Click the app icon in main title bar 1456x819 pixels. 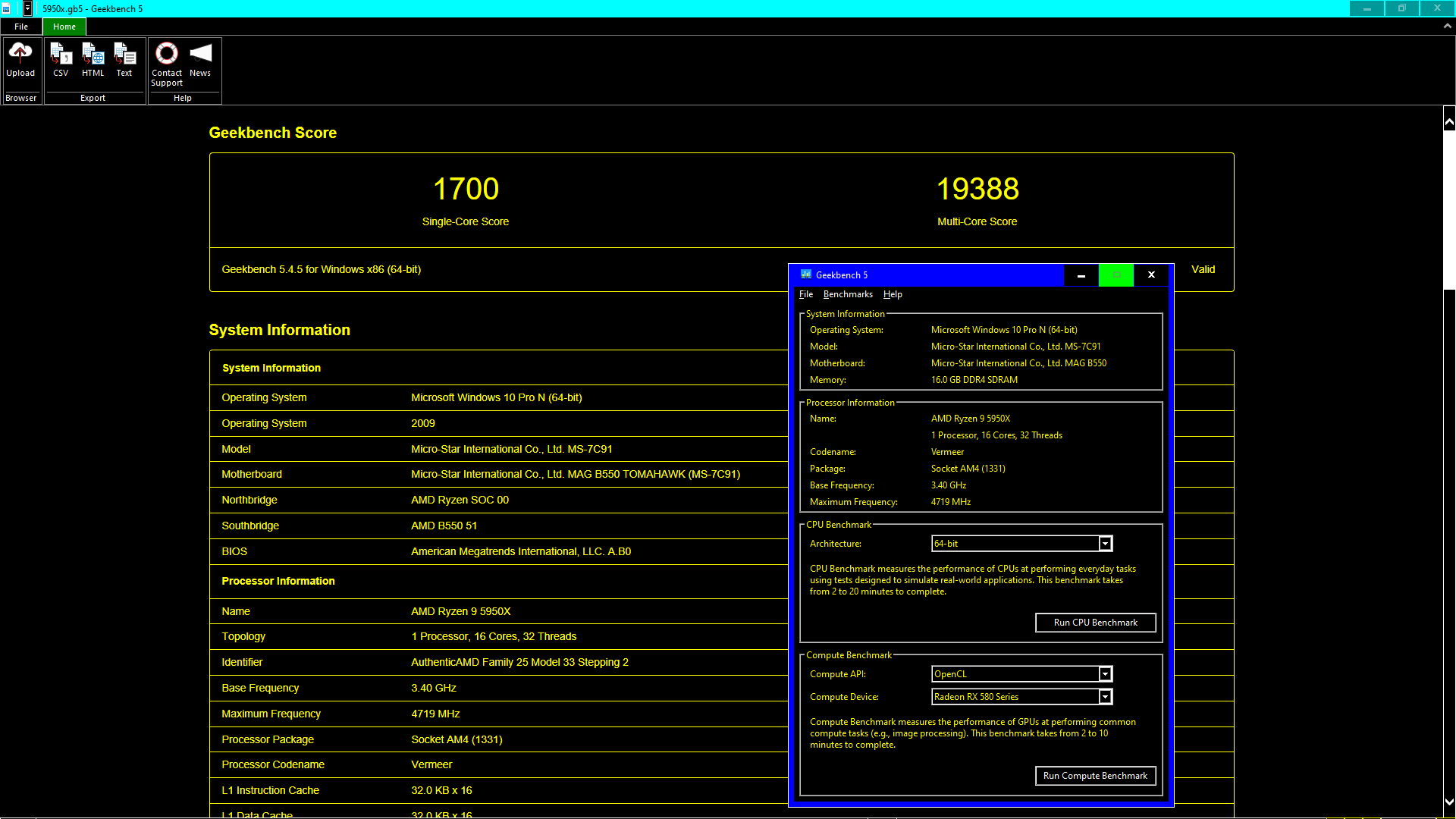pyautogui.click(x=6, y=8)
